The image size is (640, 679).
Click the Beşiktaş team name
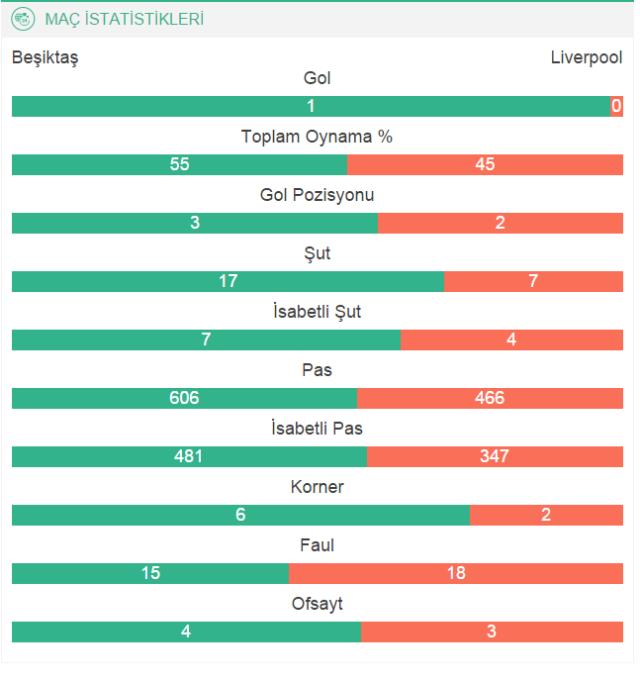45,58
